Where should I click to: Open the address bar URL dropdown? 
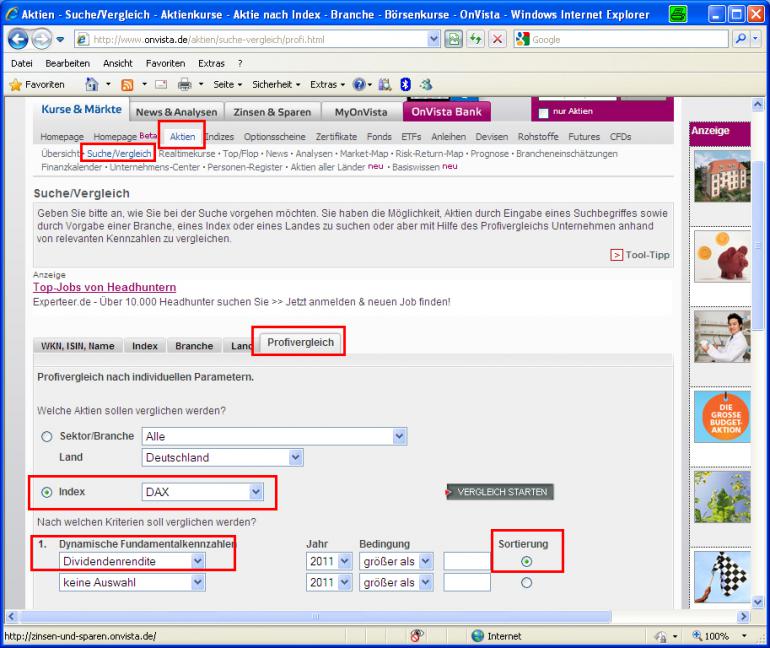point(433,39)
